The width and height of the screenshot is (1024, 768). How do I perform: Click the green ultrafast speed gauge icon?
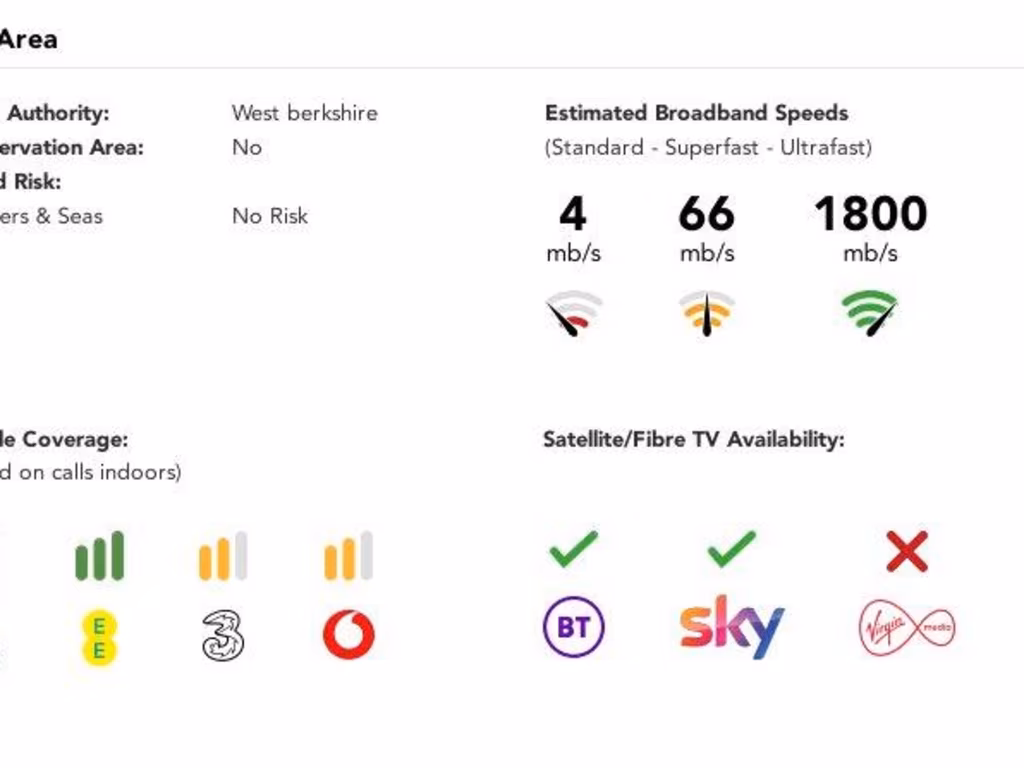click(x=869, y=313)
